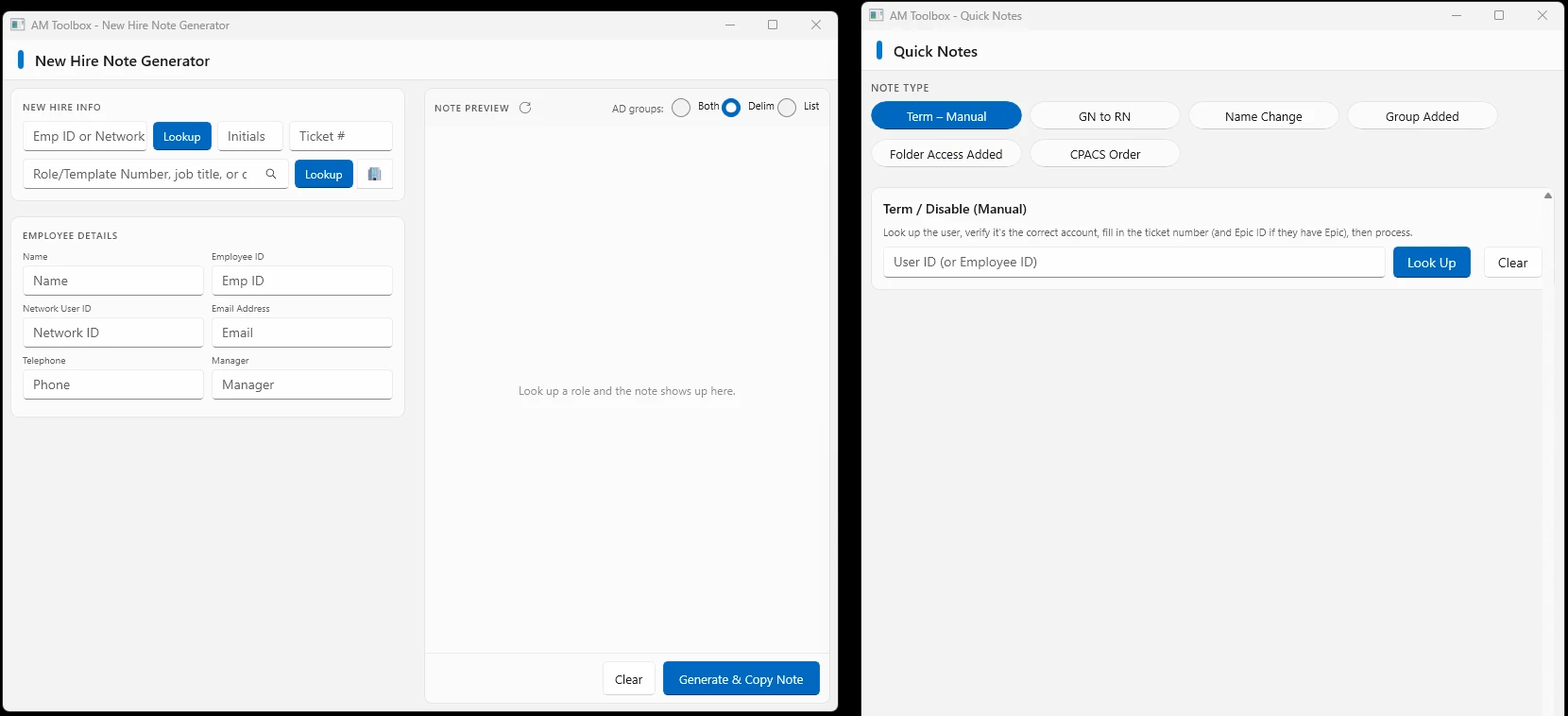Image resolution: width=1568 pixels, height=716 pixels.
Task: Click the app icon in New Hire Note Generator title bar
Action: coord(18,25)
